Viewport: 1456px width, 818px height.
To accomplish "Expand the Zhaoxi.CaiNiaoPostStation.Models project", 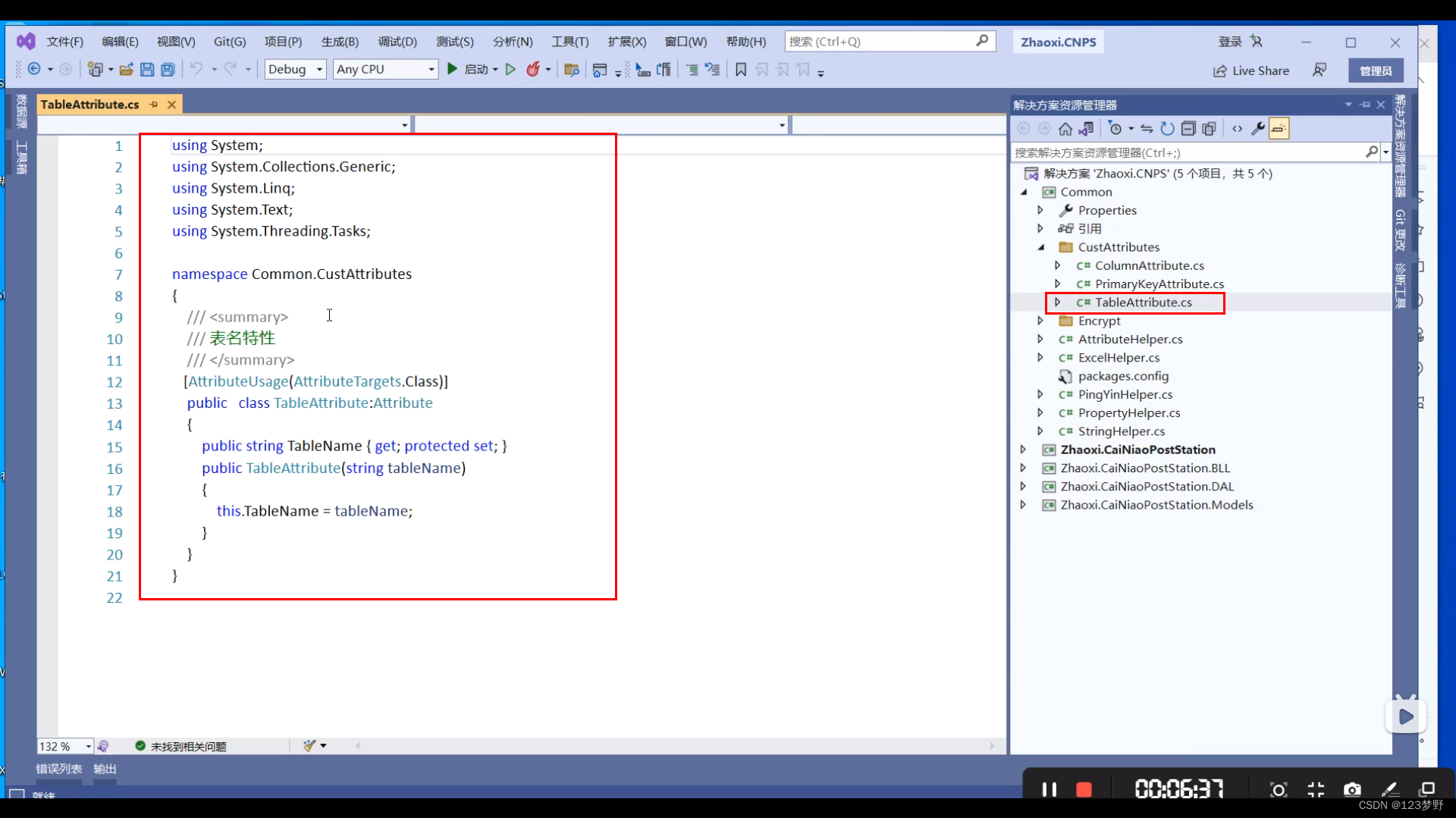I will (1023, 505).
